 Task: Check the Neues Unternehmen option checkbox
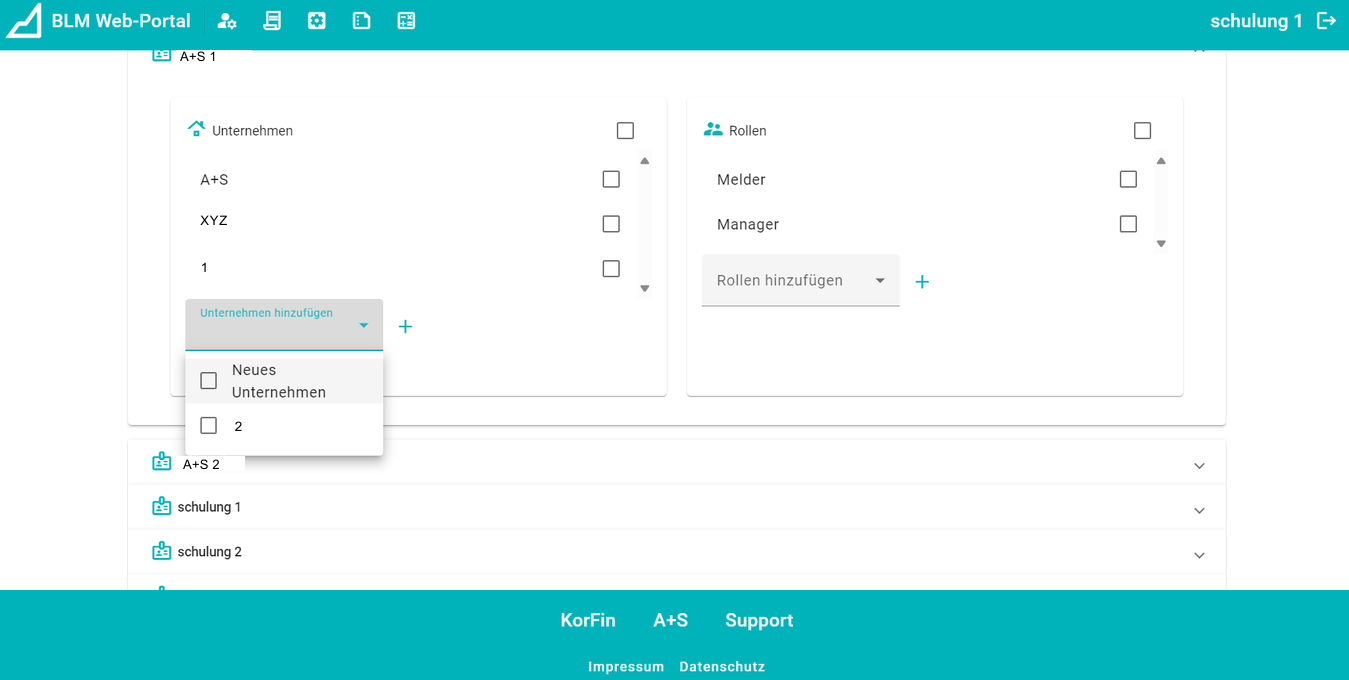(209, 381)
